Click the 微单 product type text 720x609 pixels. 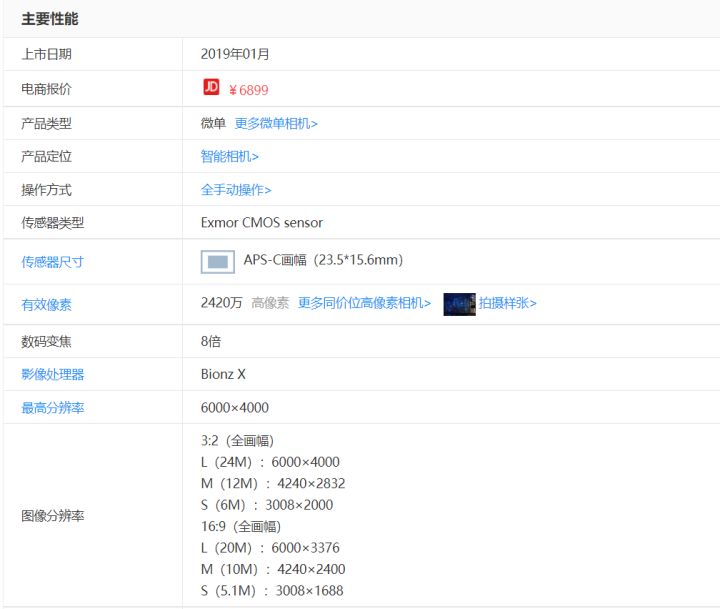coord(213,124)
